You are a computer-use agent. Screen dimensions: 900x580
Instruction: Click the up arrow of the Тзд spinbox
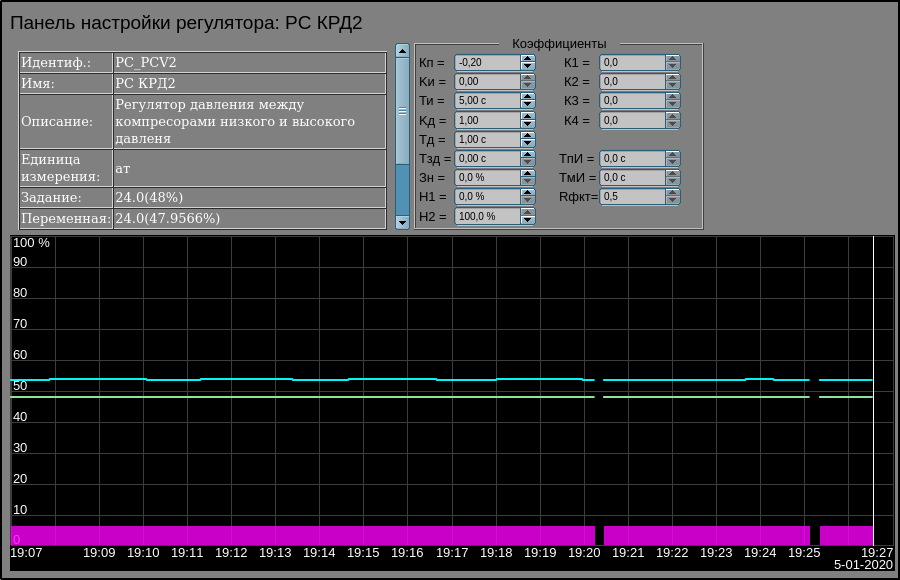(x=527, y=154)
